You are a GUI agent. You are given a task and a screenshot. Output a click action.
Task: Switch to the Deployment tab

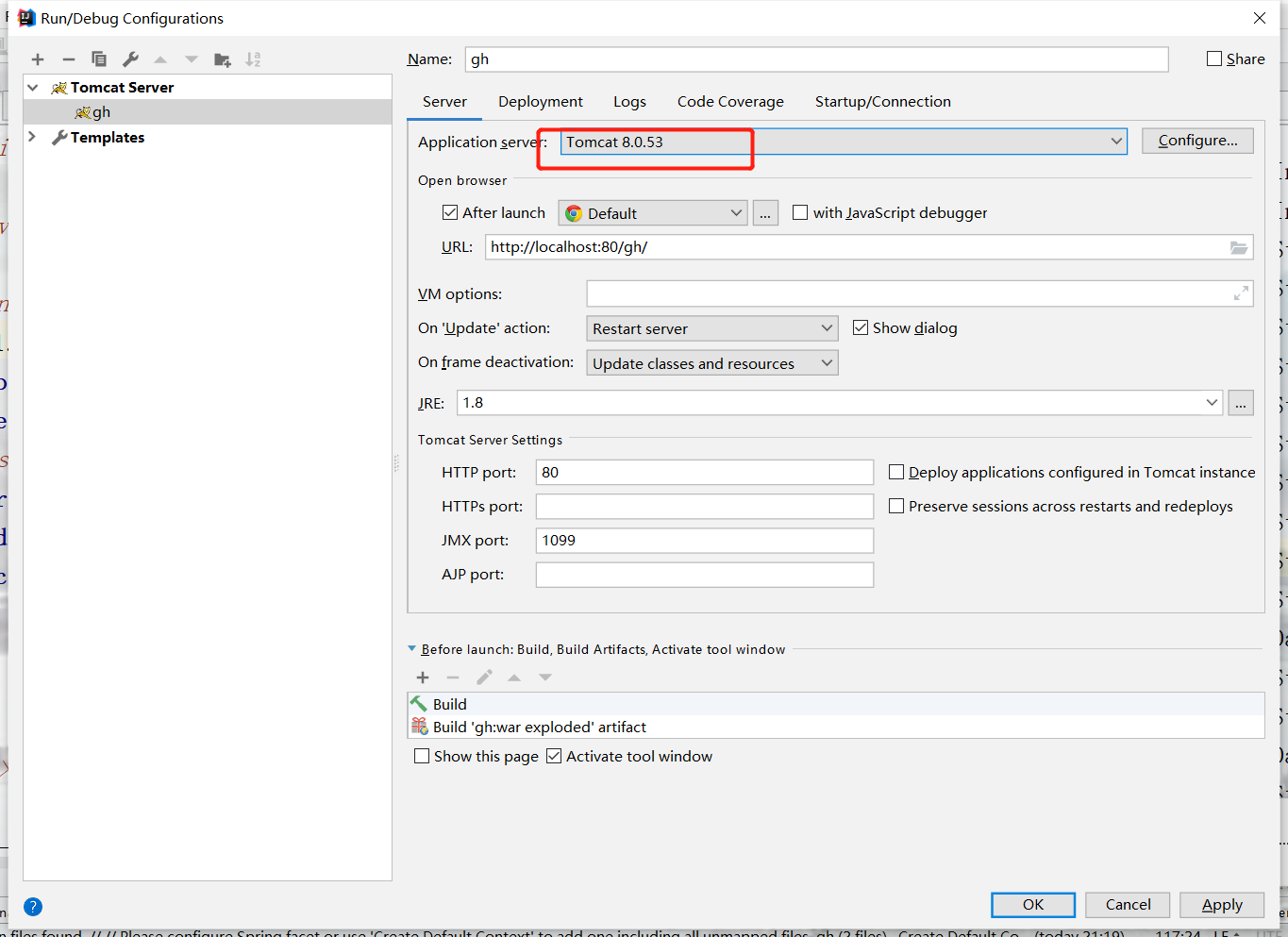coord(541,102)
